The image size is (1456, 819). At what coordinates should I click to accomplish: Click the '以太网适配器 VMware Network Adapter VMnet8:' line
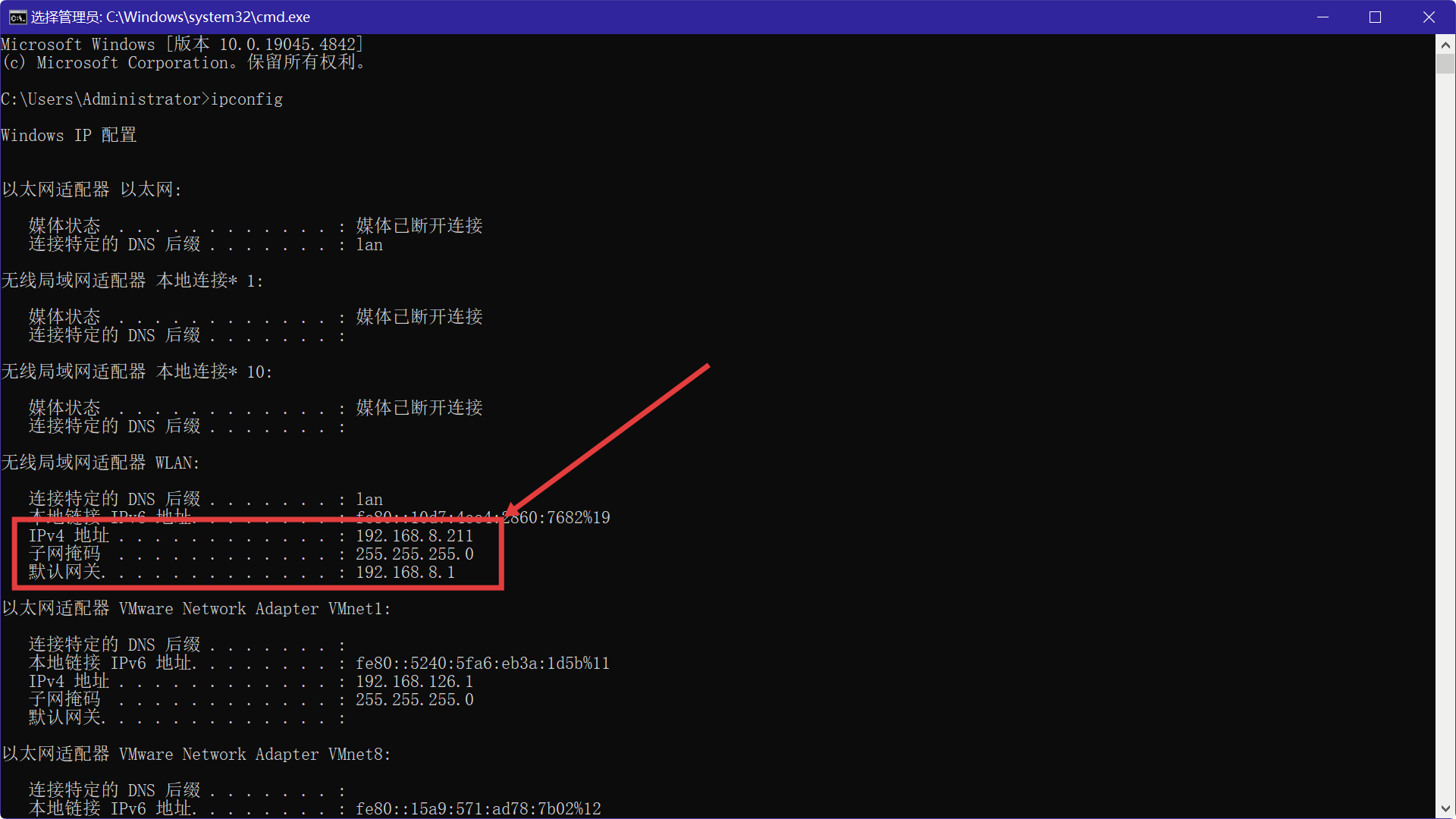(x=196, y=755)
